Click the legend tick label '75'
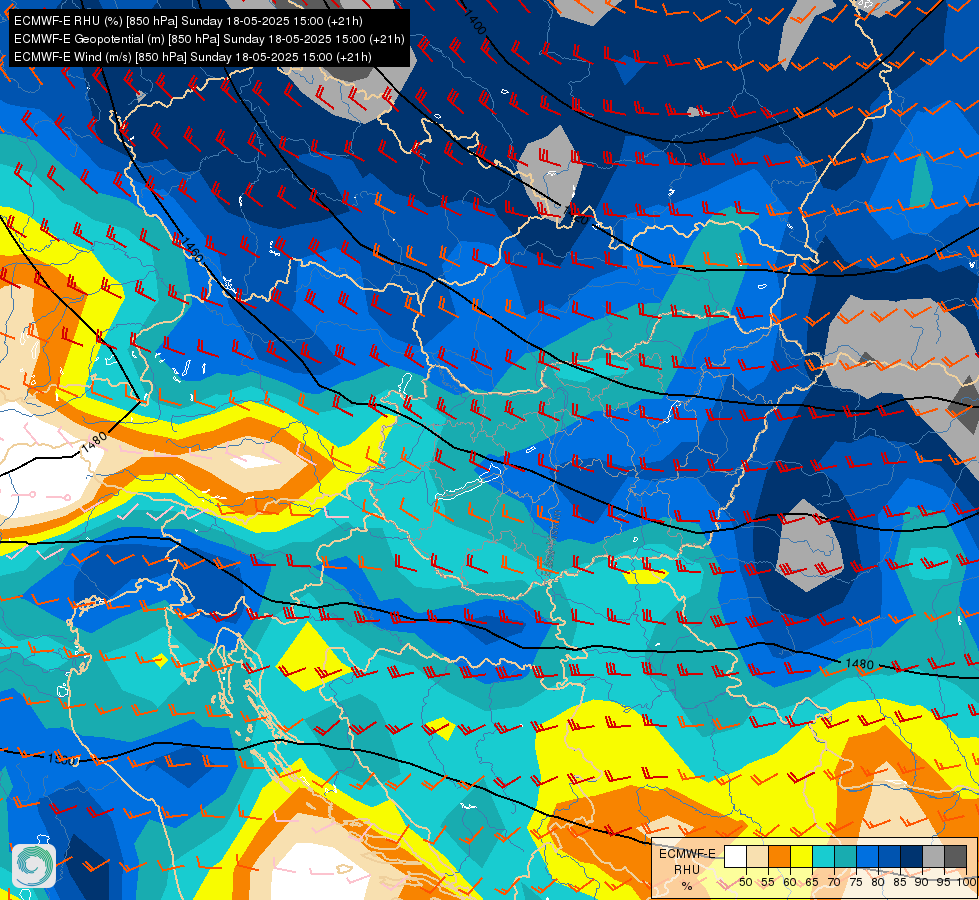This screenshot has width=979, height=900. point(856,882)
